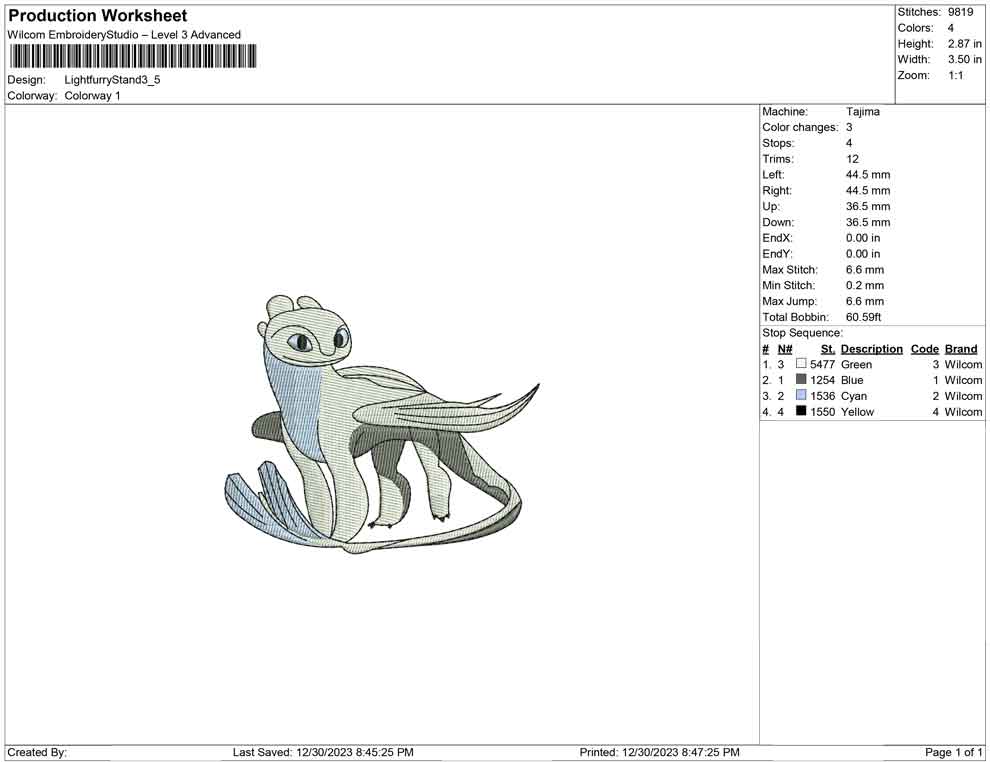Viewport: 990px width, 762px height.
Task: Click the Min Stitch value 0.2 mm
Action: [864, 285]
